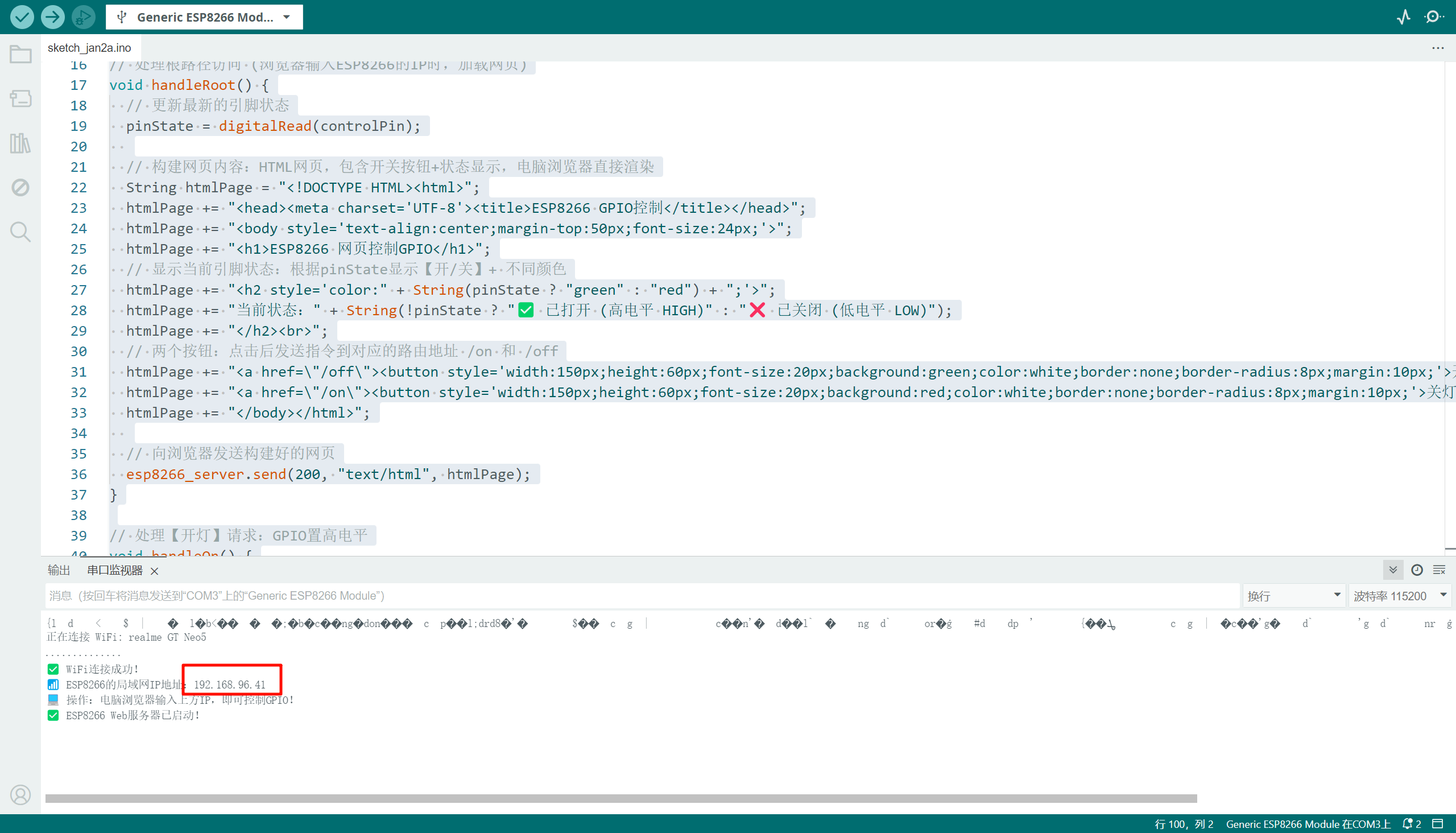Open the Search sidebar icon

click(20, 232)
